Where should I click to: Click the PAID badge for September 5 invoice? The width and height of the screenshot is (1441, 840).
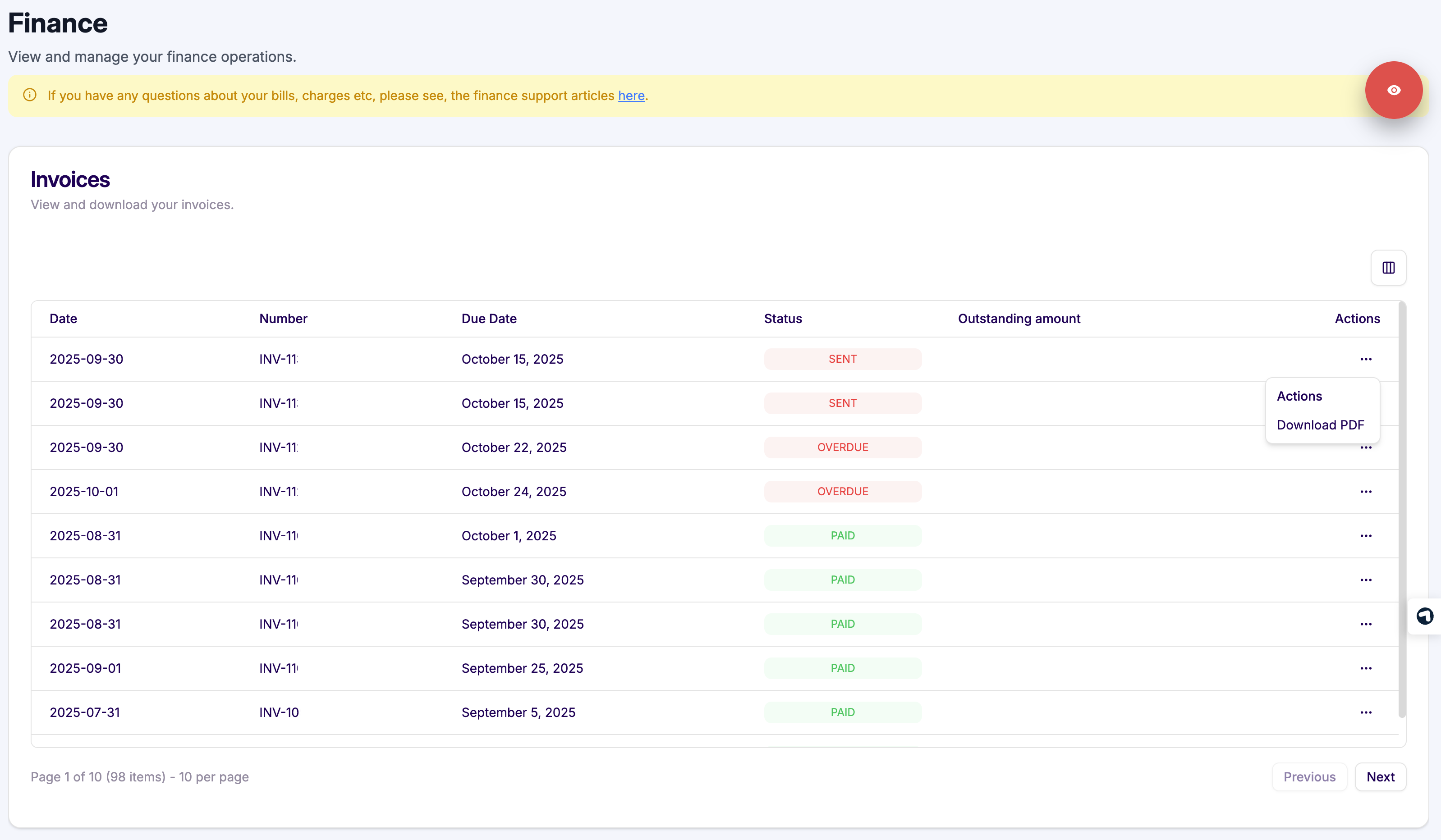point(842,712)
